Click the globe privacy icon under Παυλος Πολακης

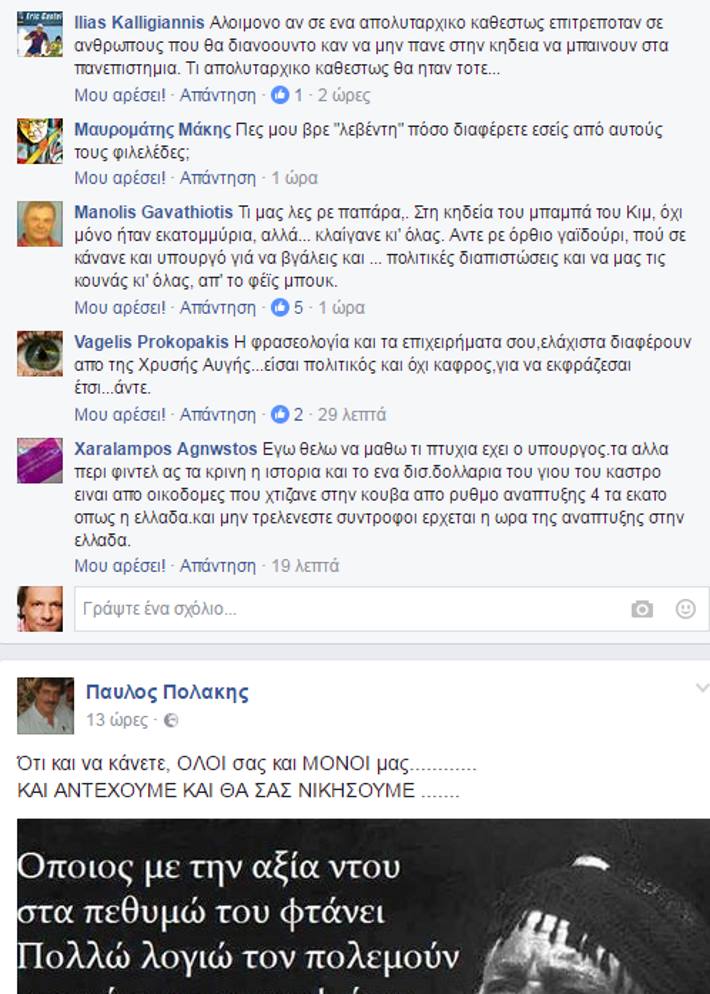pyautogui.click(x=171, y=720)
